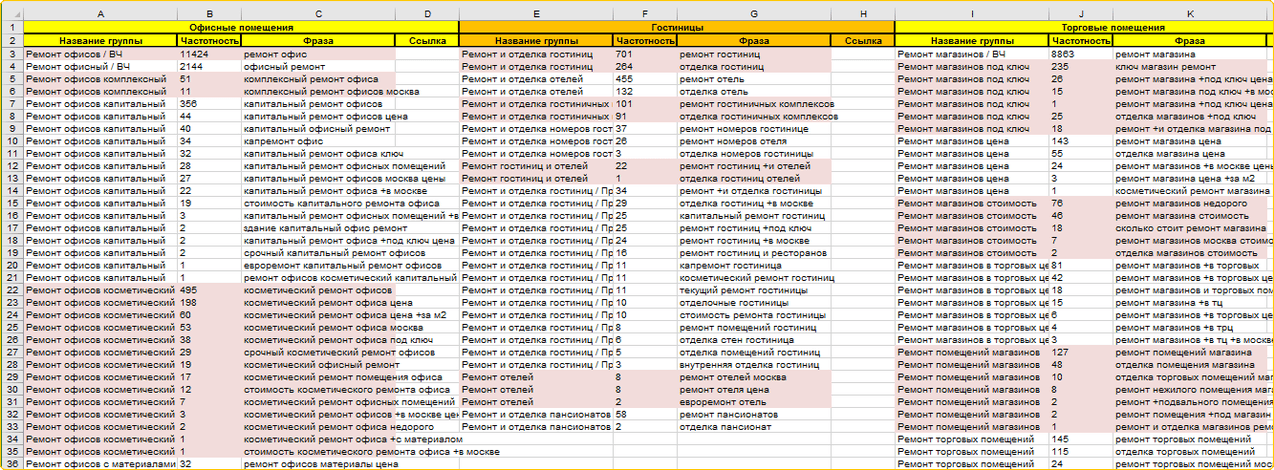Select column E header
Image resolution: width=1274 pixels, height=470 pixels.
[x=536, y=15]
